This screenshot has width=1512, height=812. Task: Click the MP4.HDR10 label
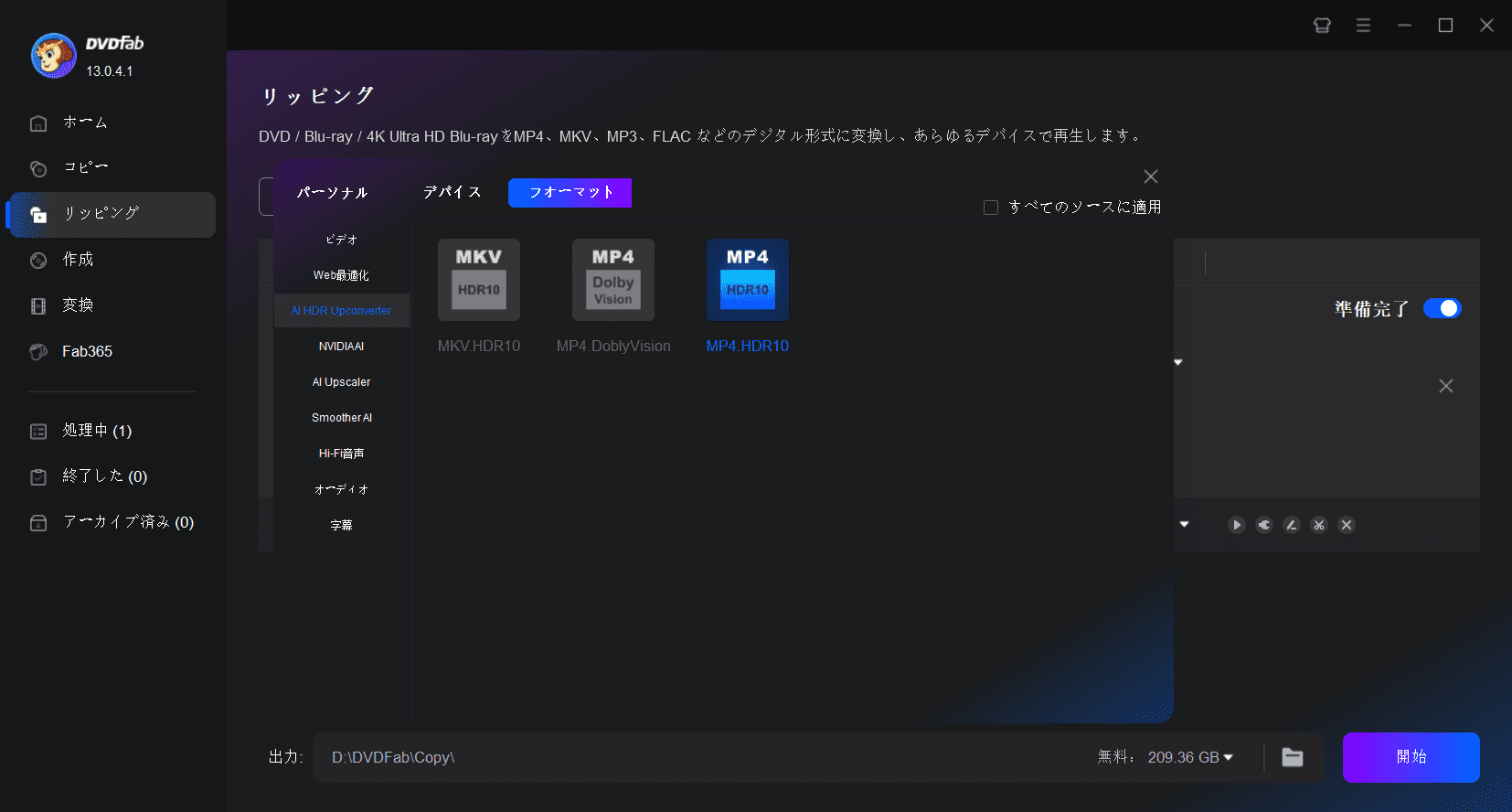748,347
